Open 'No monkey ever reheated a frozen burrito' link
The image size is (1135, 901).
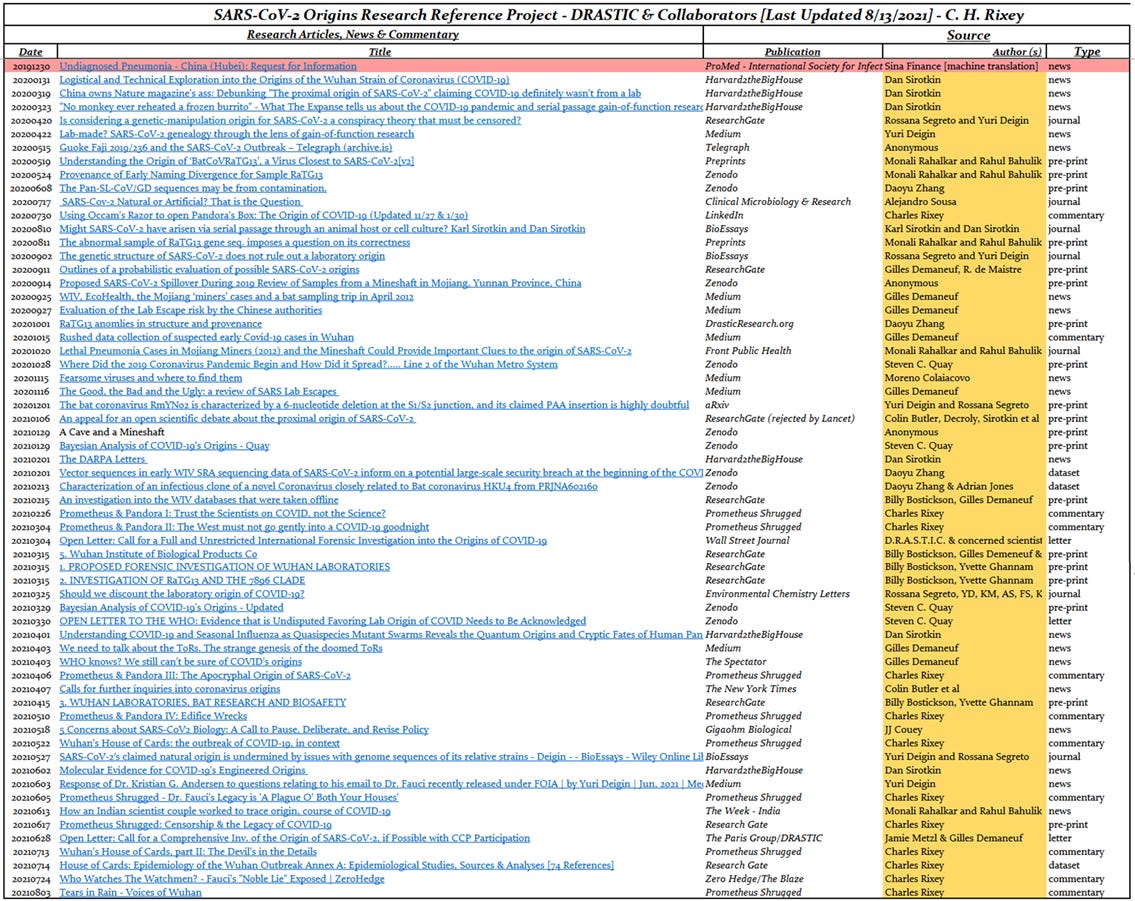tap(381, 106)
